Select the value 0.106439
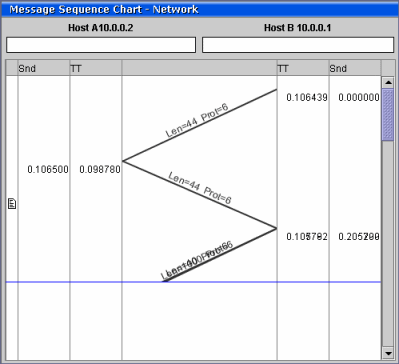The width and height of the screenshot is (399, 364). click(307, 97)
